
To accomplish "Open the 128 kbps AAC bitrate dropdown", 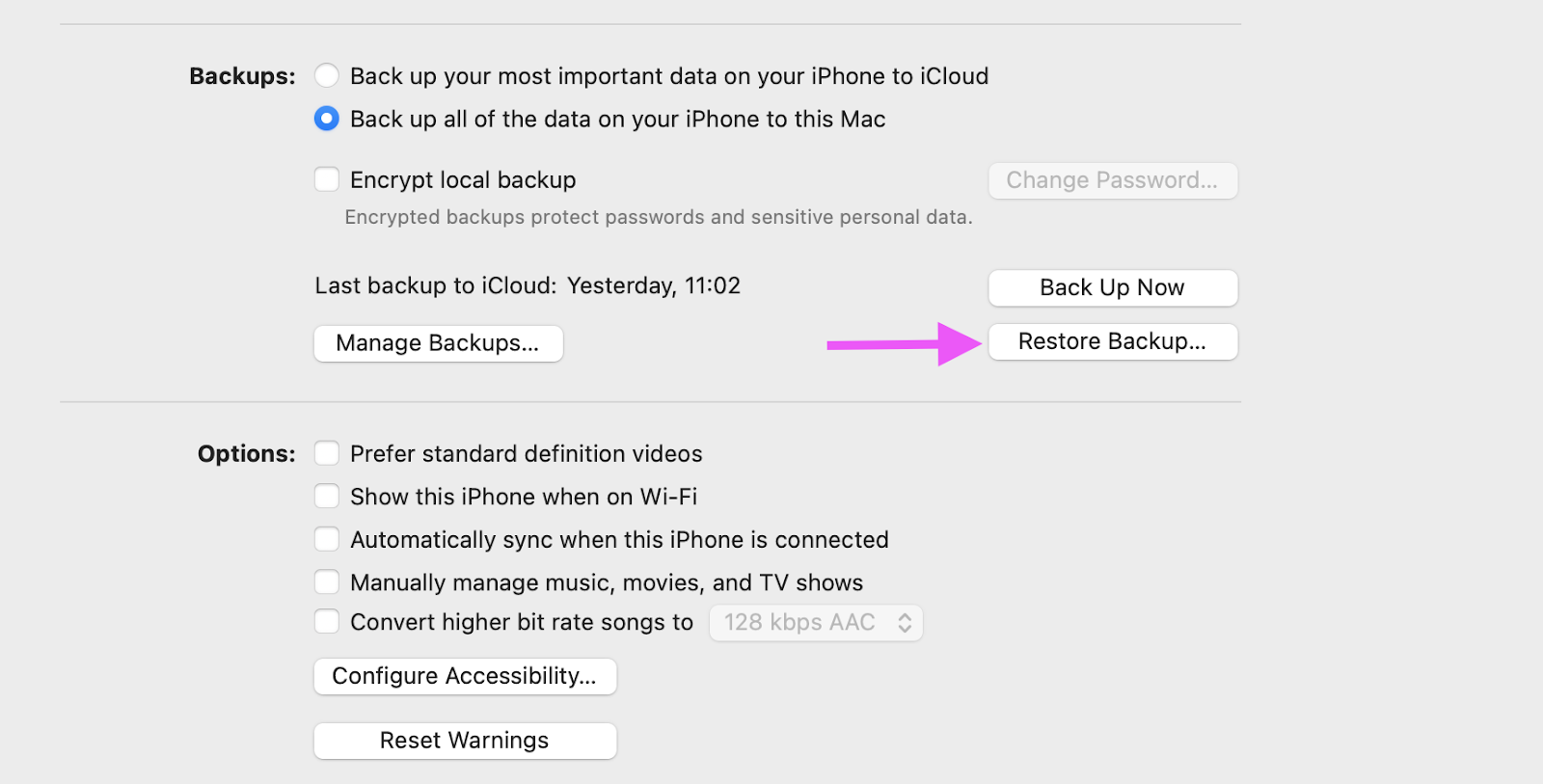I will click(816, 623).
